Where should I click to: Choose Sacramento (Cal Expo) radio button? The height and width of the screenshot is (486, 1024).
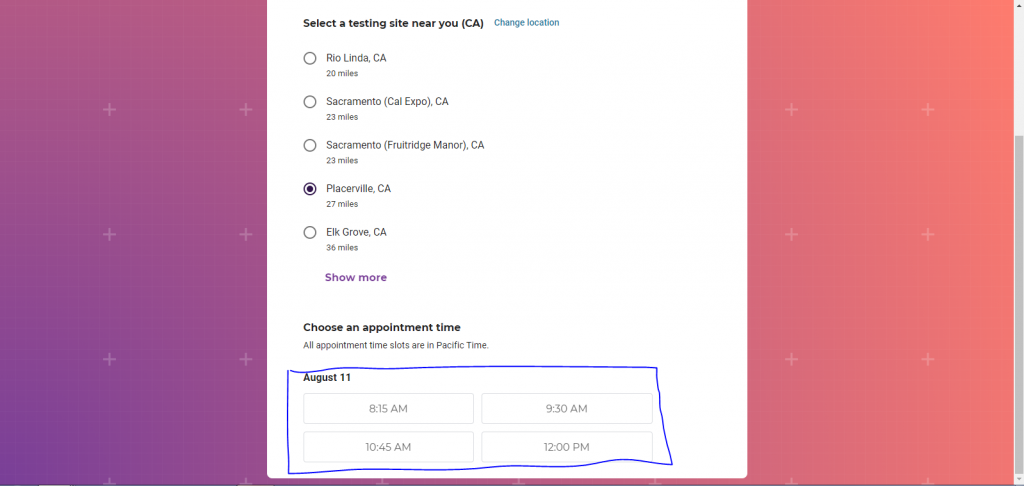[x=310, y=102]
